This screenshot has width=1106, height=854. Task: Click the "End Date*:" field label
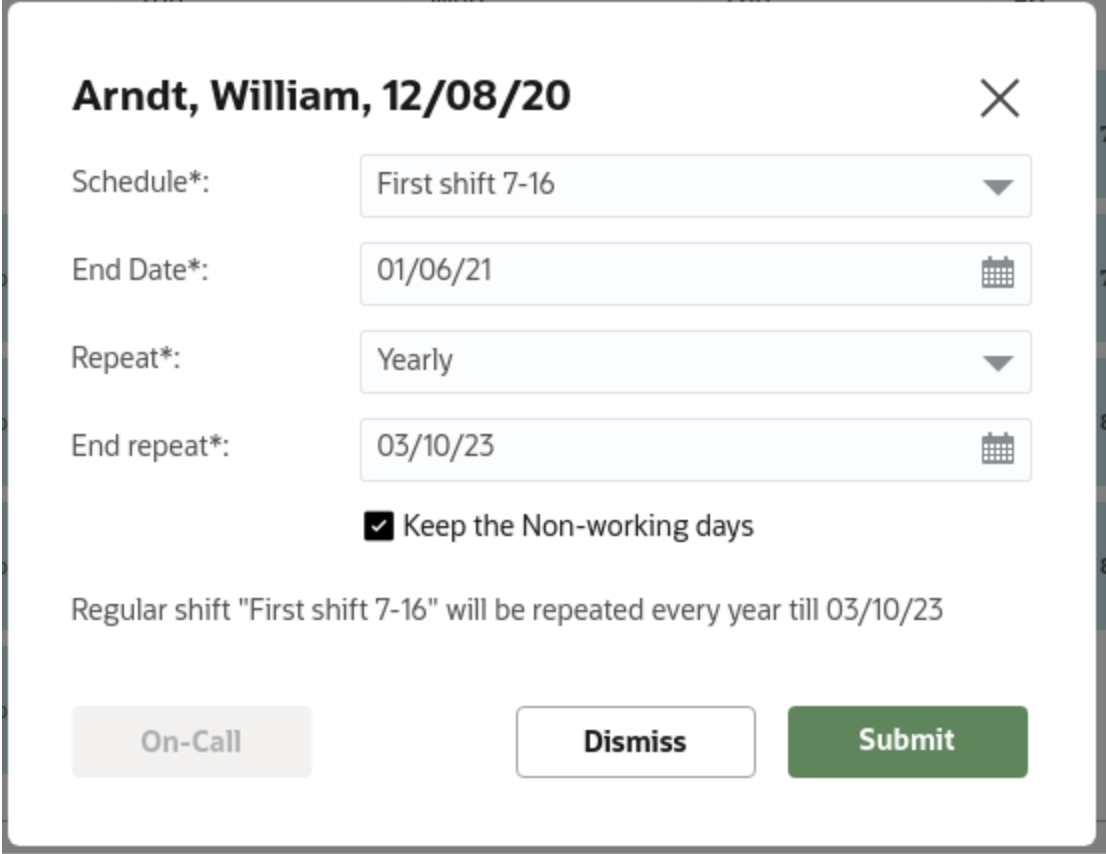click(x=140, y=270)
